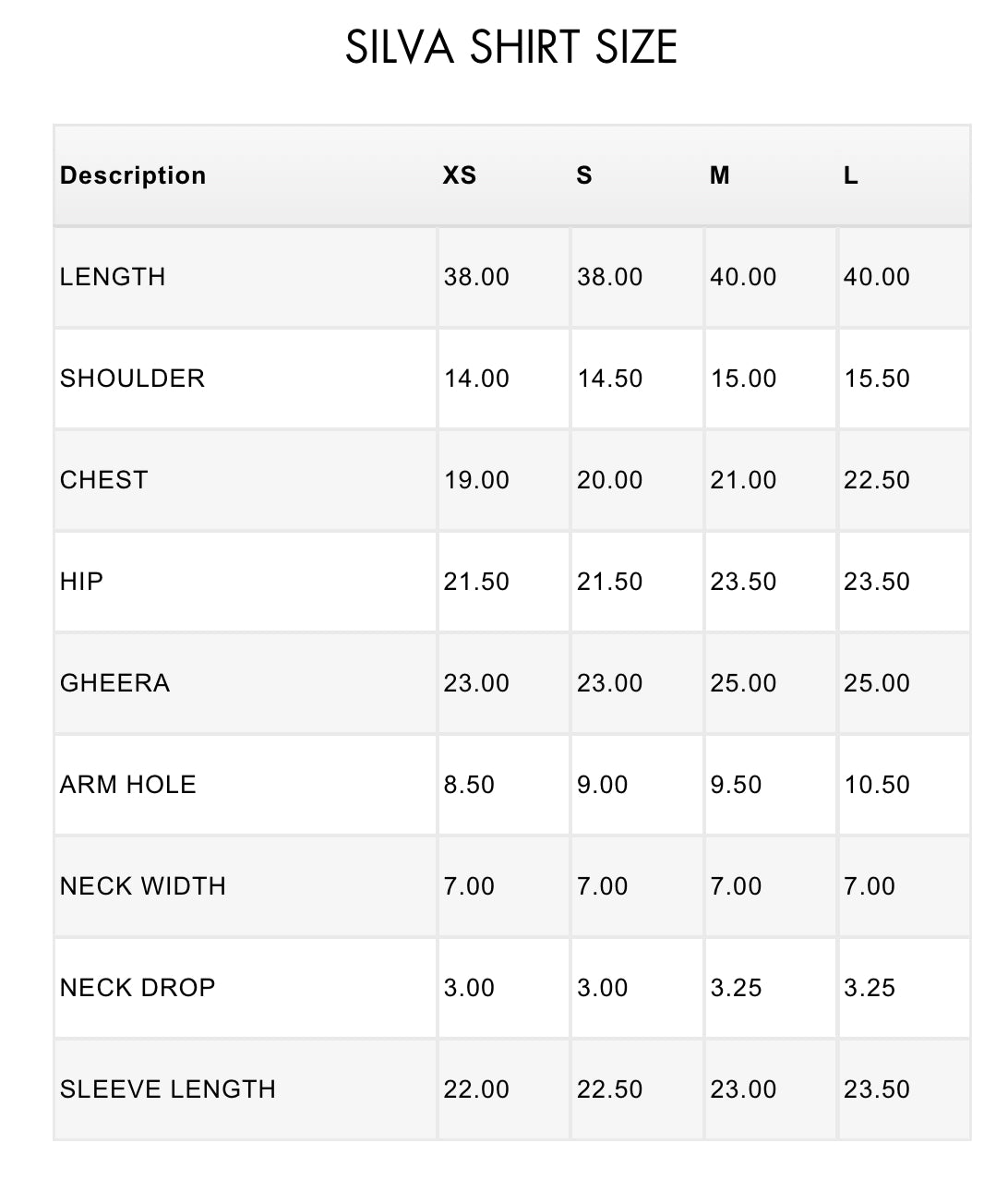Select the 23.00 sleeve length for M
The image size is (1008, 1179).
pos(743,1089)
